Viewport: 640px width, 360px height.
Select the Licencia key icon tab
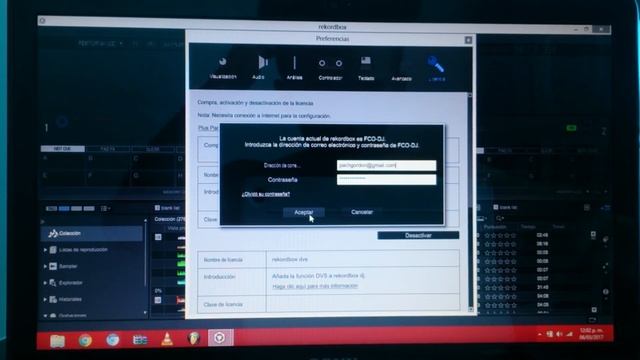[x=436, y=69]
